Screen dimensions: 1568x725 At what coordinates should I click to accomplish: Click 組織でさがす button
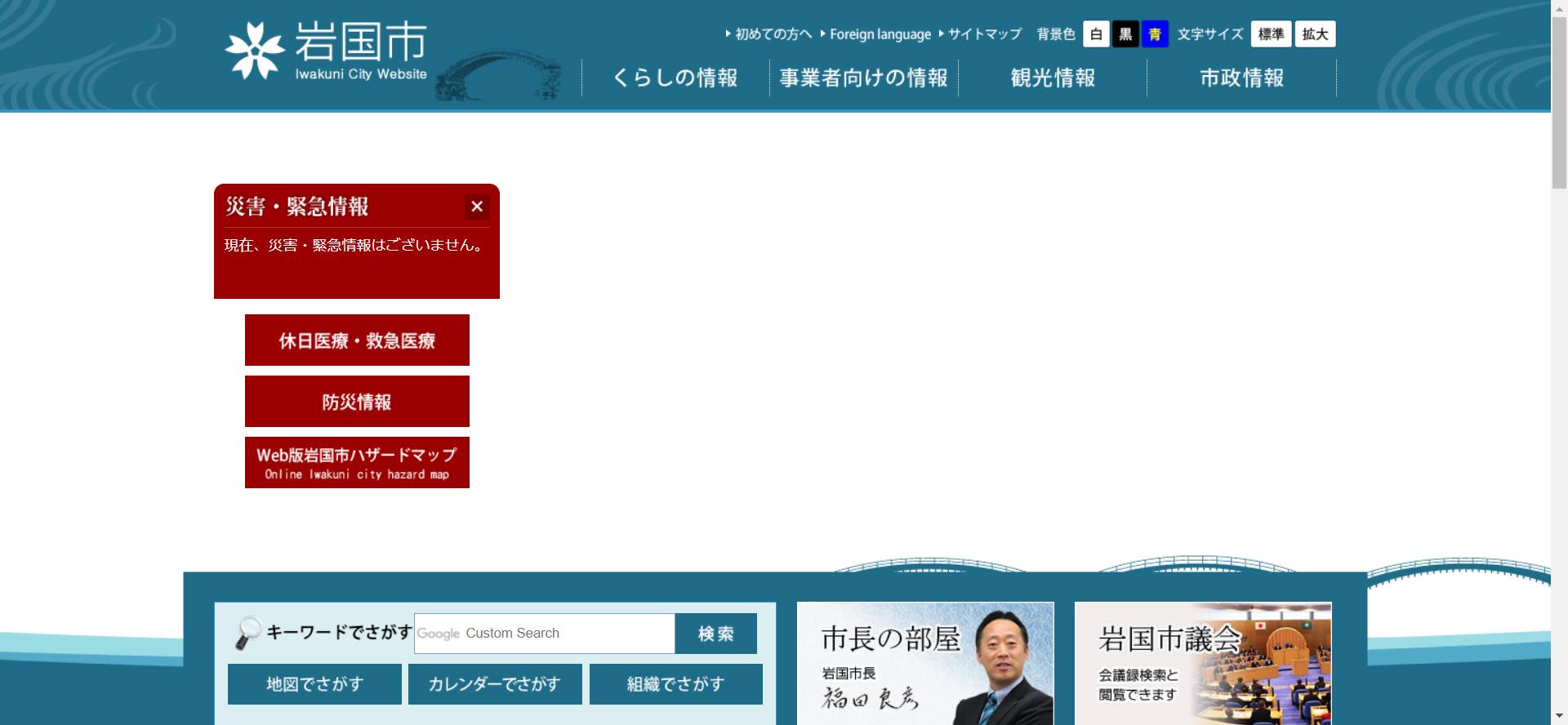click(676, 684)
